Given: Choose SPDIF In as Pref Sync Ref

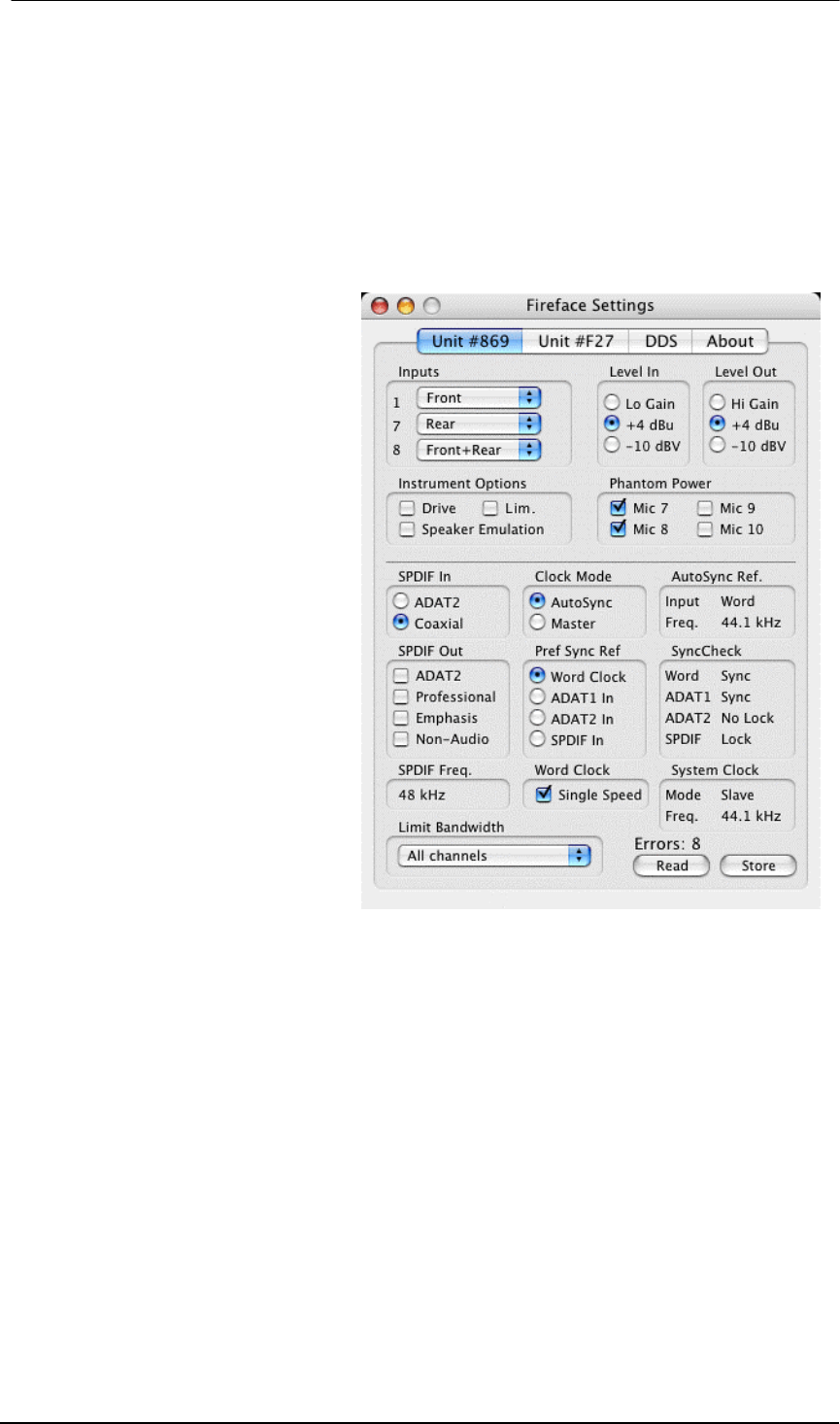Looking at the screenshot, I should (x=538, y=739).
